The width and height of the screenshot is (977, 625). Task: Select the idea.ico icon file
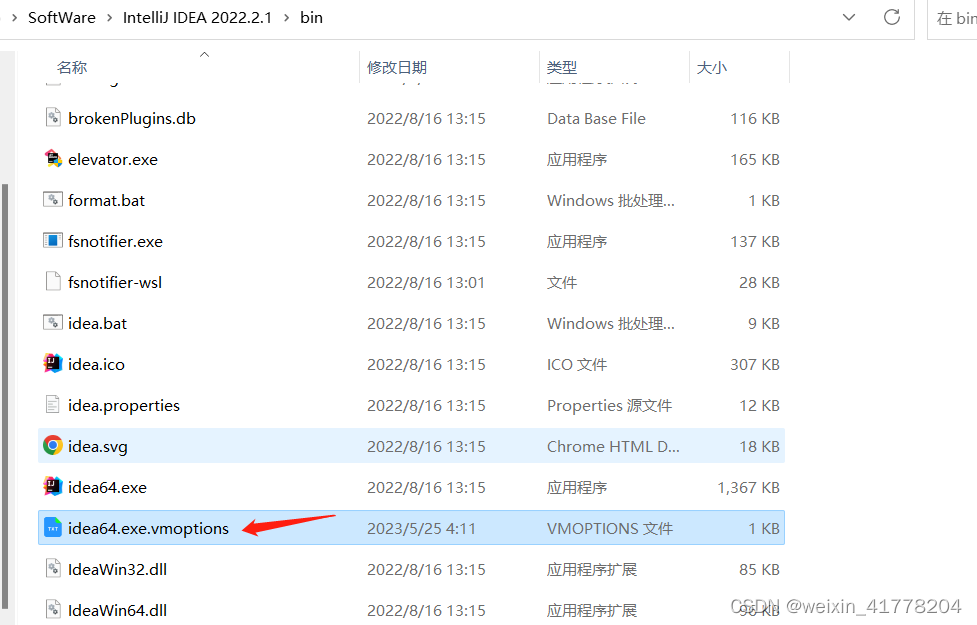[95, 364]
